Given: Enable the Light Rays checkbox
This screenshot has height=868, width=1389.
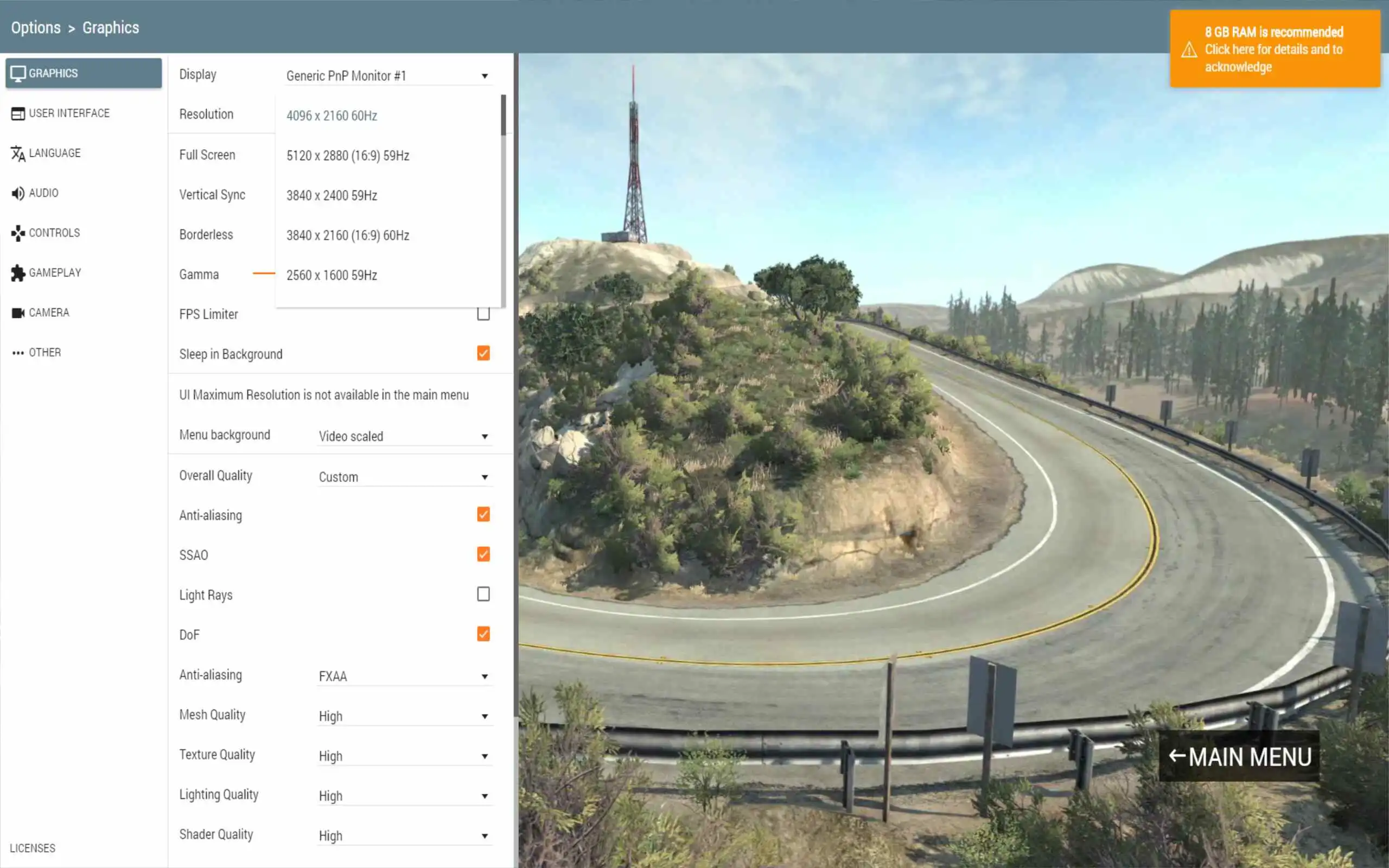Looking at the screenshot, I should [483, 593].
